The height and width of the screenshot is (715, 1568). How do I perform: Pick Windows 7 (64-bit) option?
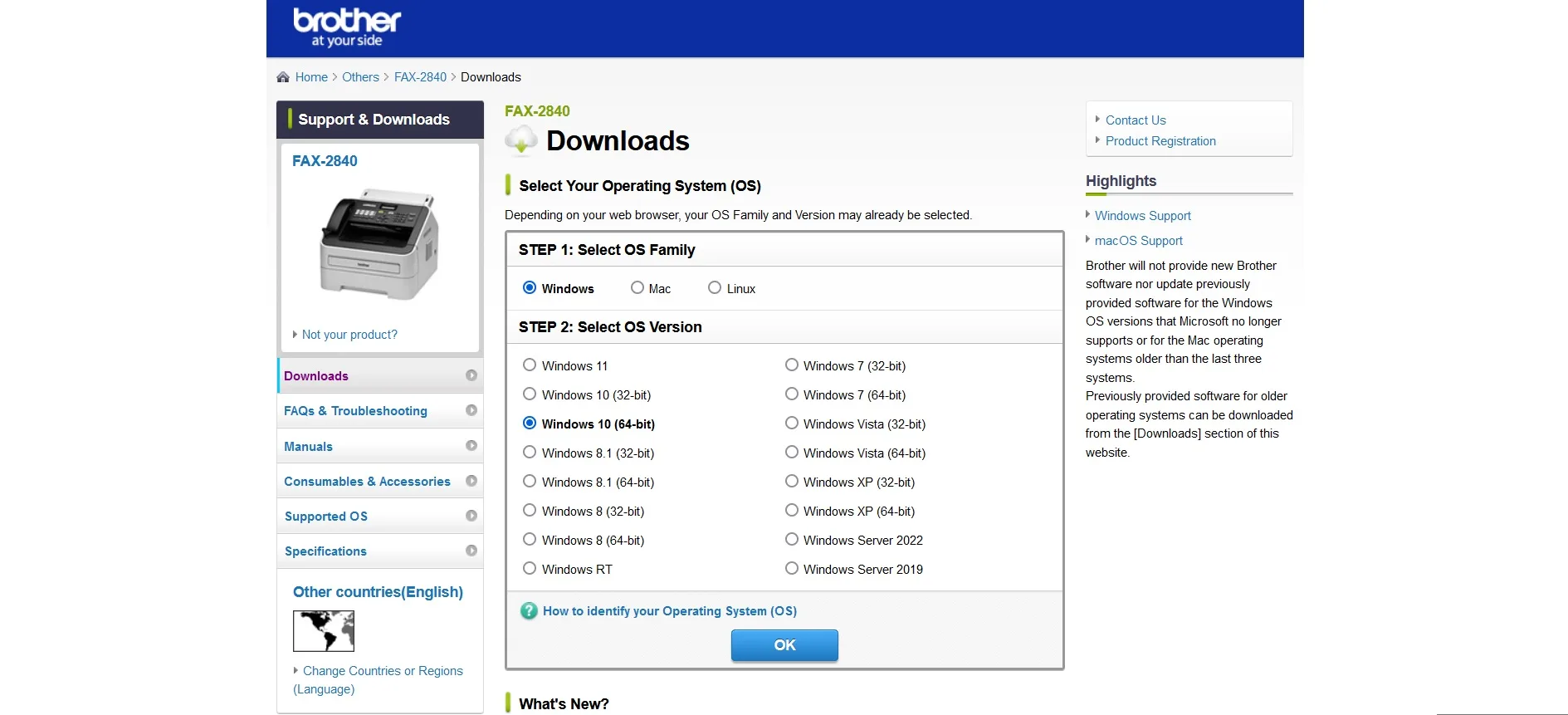(x=792, y=394)
